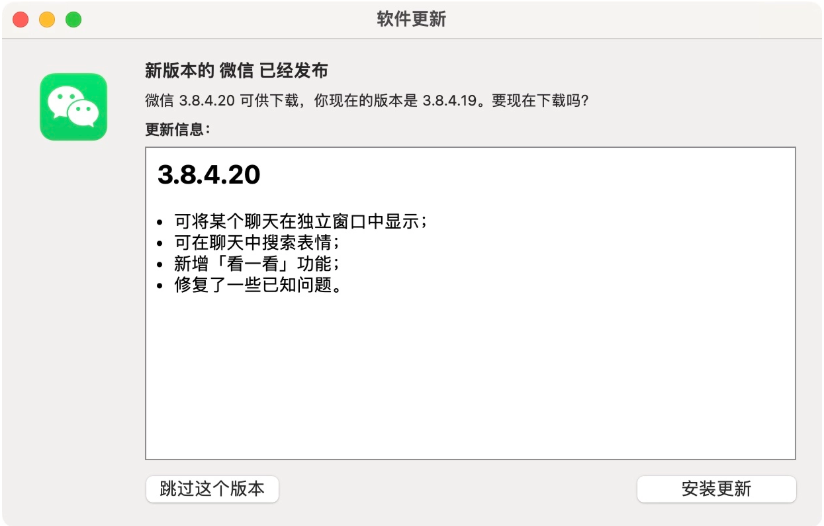Zoom the window with the green button
This screenshot has width=824, height=526.
point(73,20)
